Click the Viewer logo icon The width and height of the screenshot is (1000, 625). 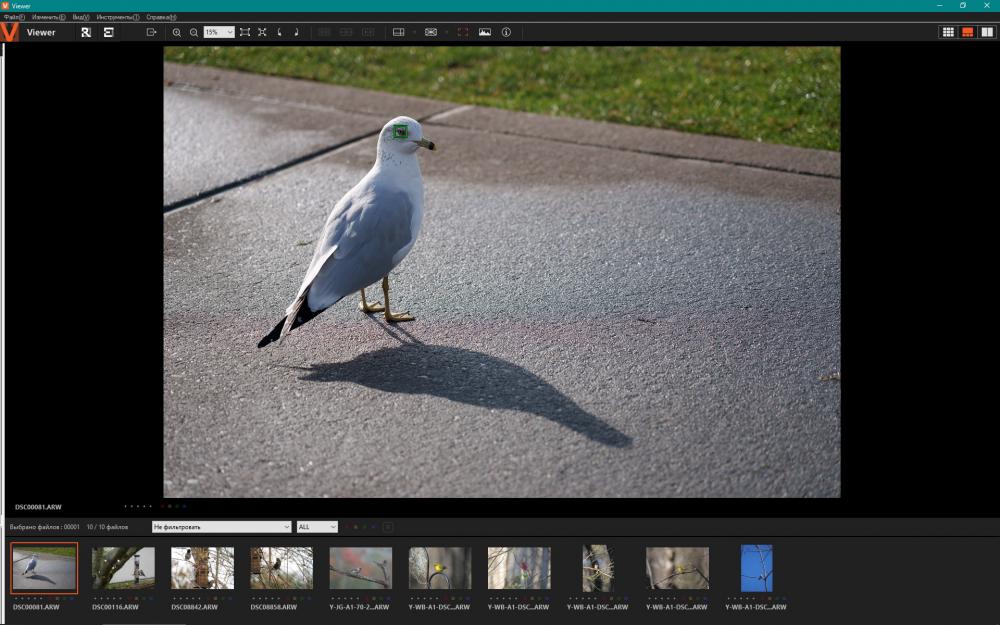point(10,32)
